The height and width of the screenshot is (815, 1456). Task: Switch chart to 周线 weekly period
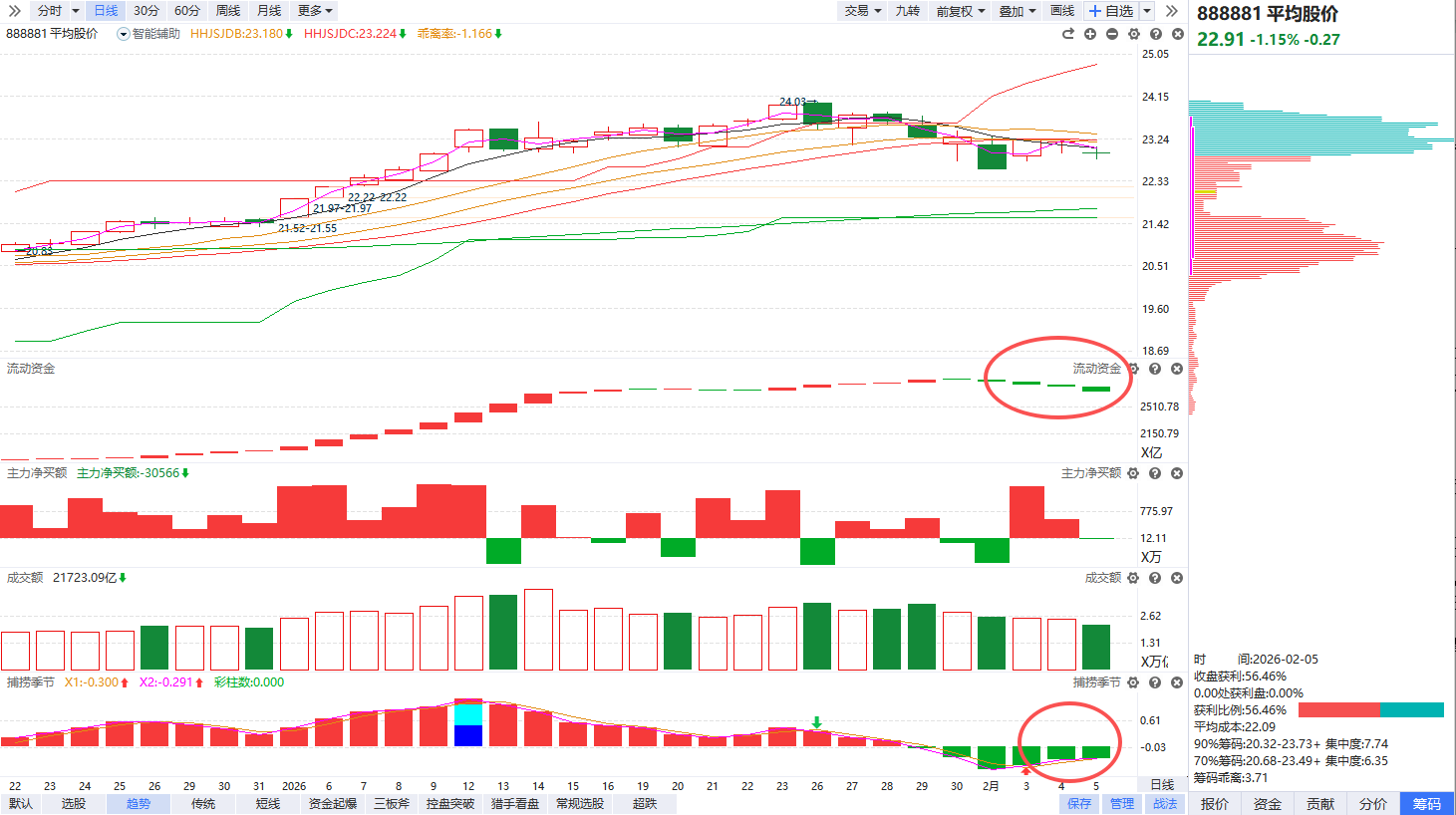228,11
